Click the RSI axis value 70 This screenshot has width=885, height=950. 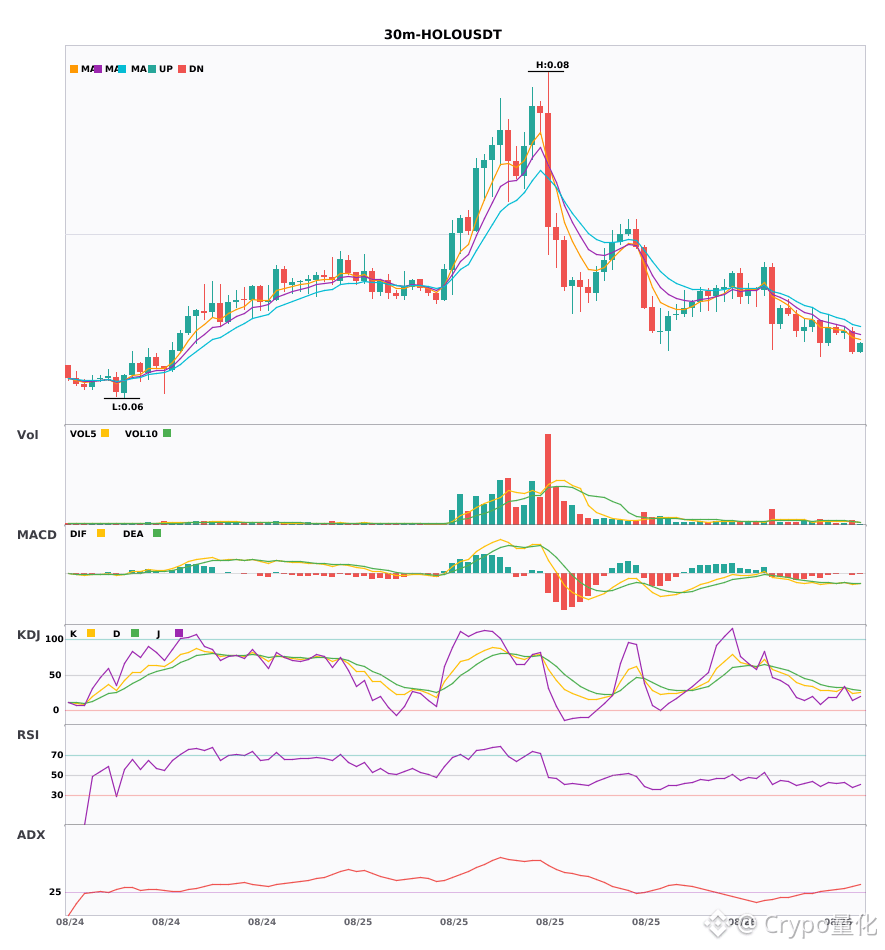[57, 755]
